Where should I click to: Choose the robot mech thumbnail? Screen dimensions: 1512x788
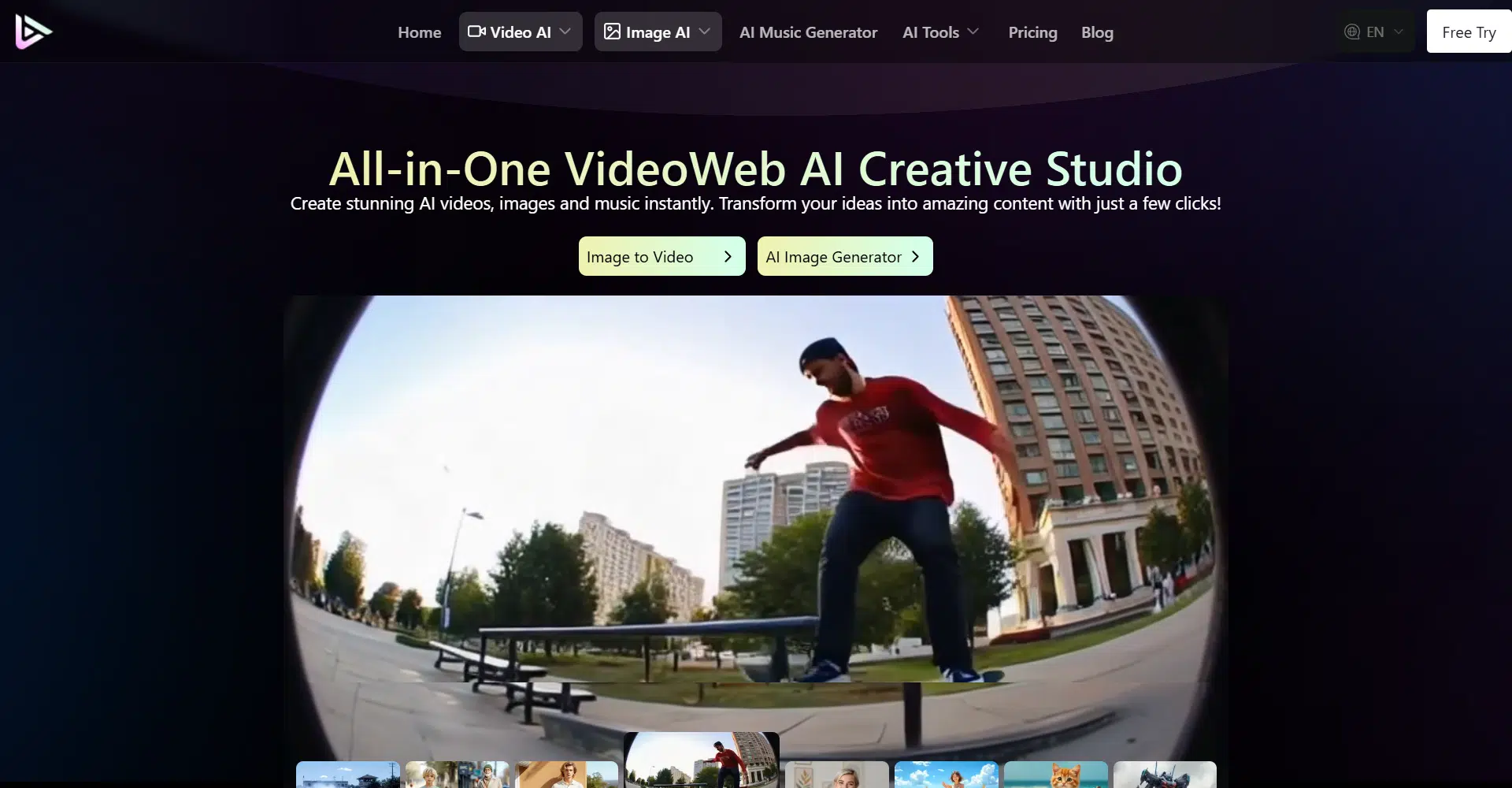tap(1165, 775)
